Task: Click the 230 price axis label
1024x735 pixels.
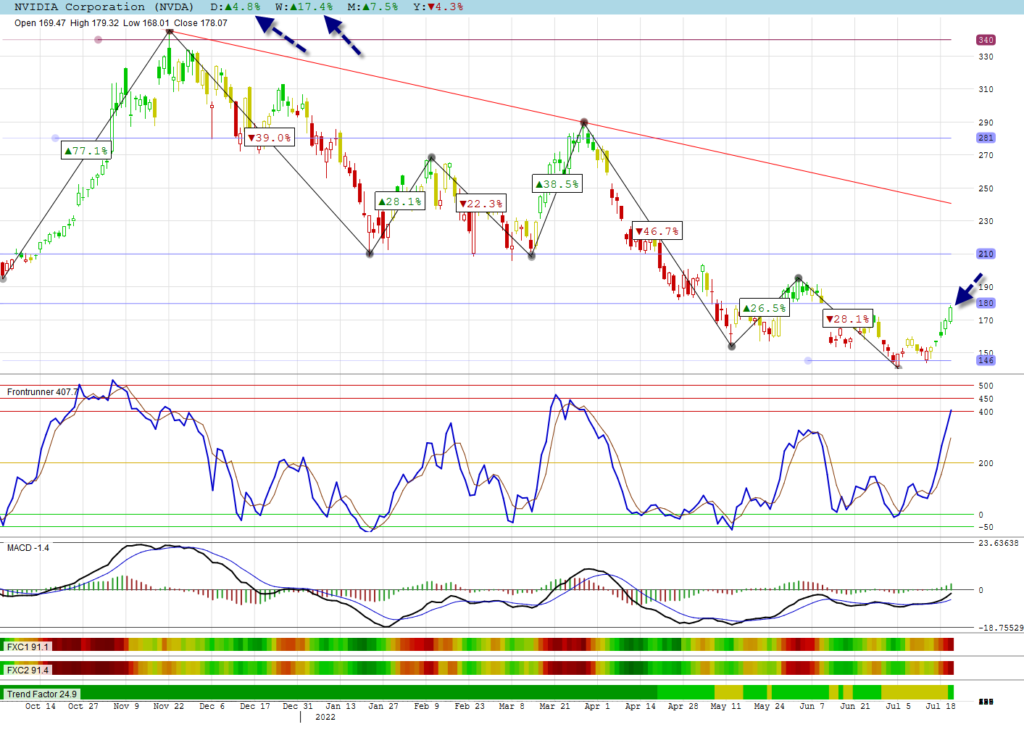Action: [985, 221]
